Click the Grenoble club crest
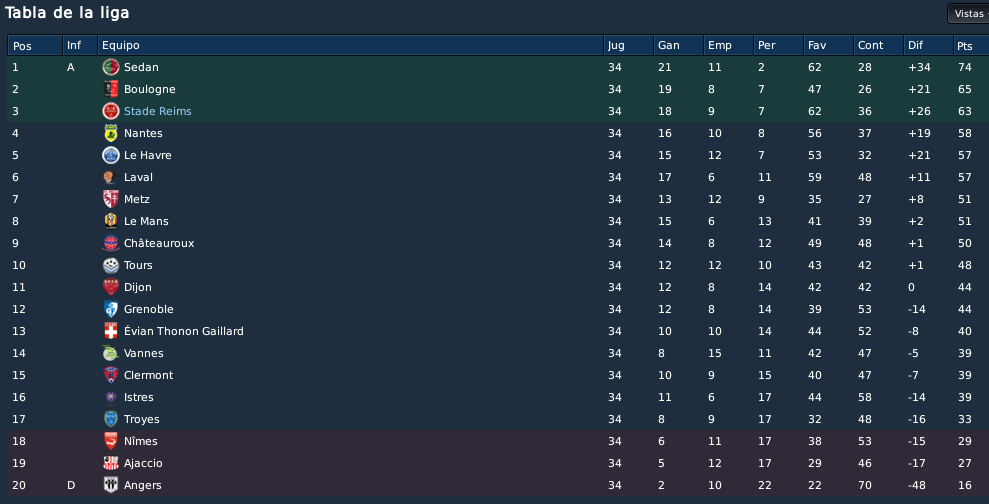 pyautogui.click(x=111, y=309)
